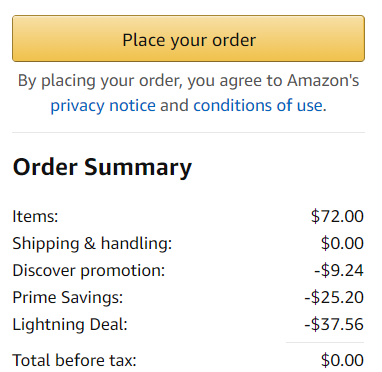Image resolution: width=382 pixels, height=372 pixels.
Task: Click the Shipping & handling label
Action: pyautogui.click(x=92, y=243)
